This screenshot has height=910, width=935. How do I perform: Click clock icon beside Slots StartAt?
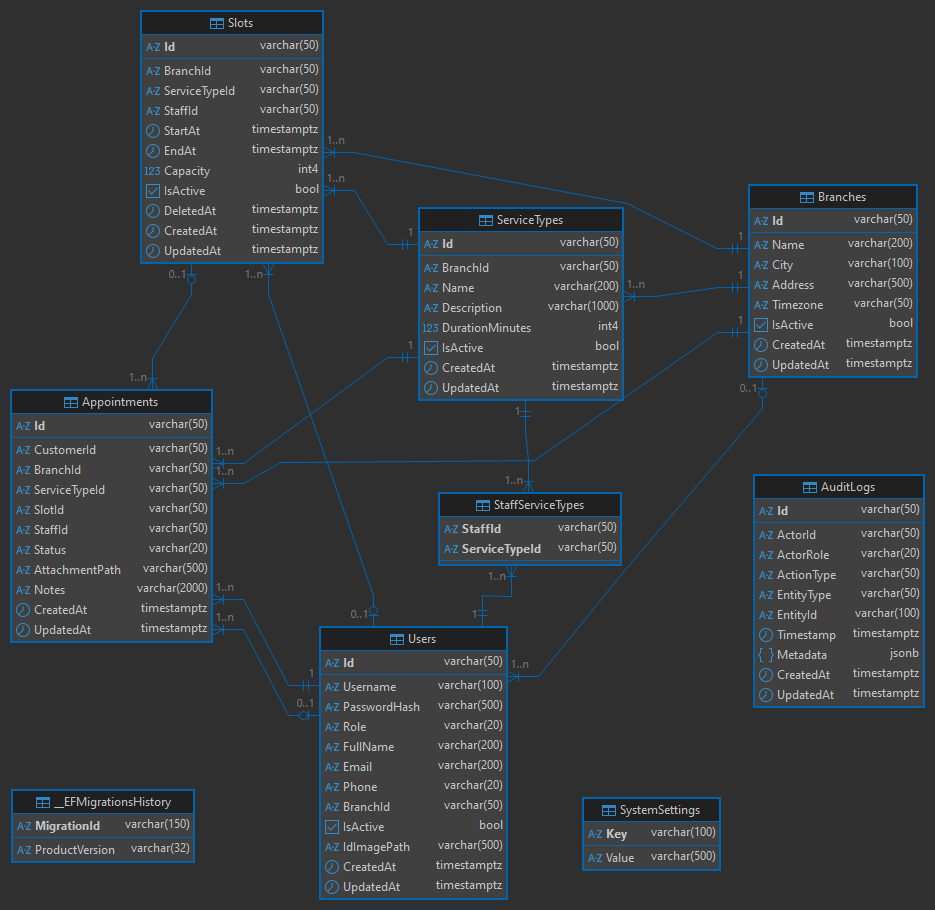click(x=153, y=131)
